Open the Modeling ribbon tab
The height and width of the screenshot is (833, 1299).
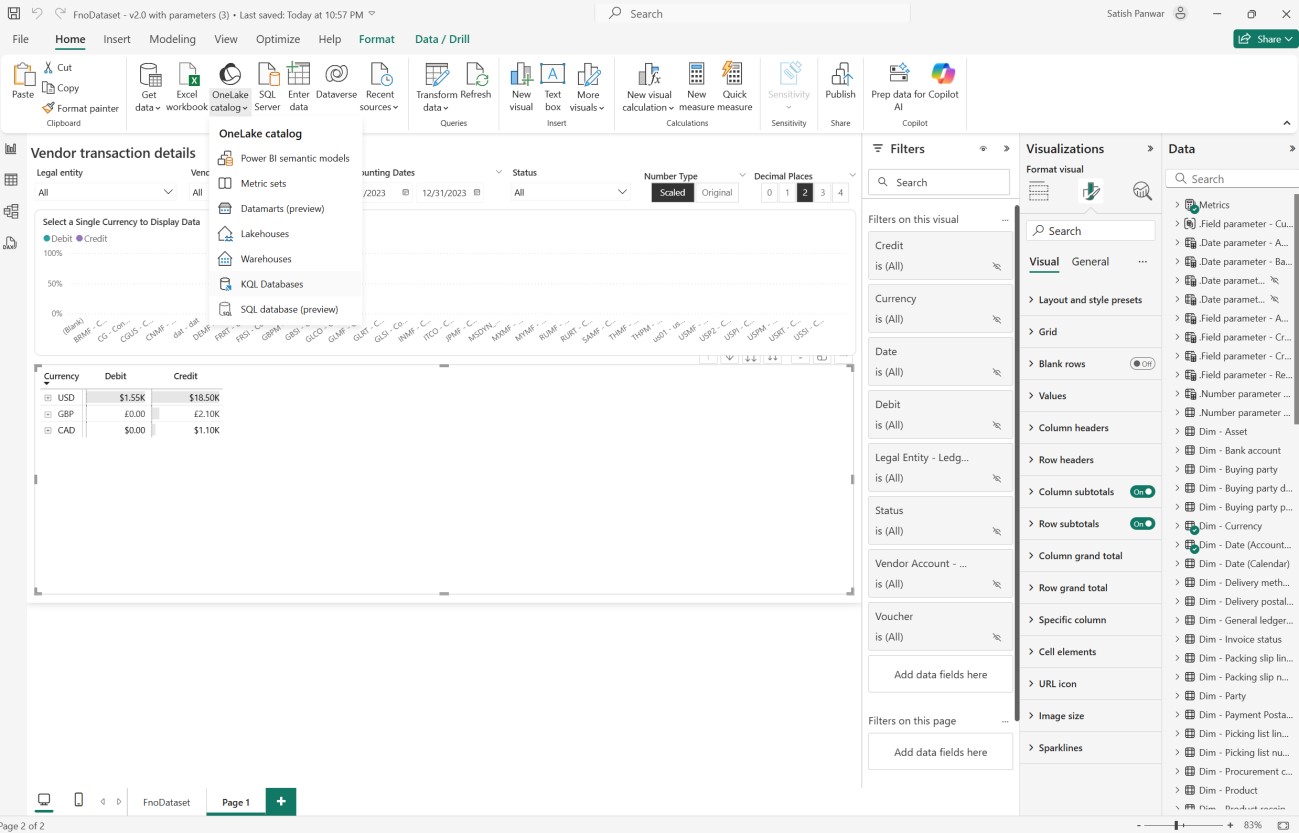(x=172, y=39)
